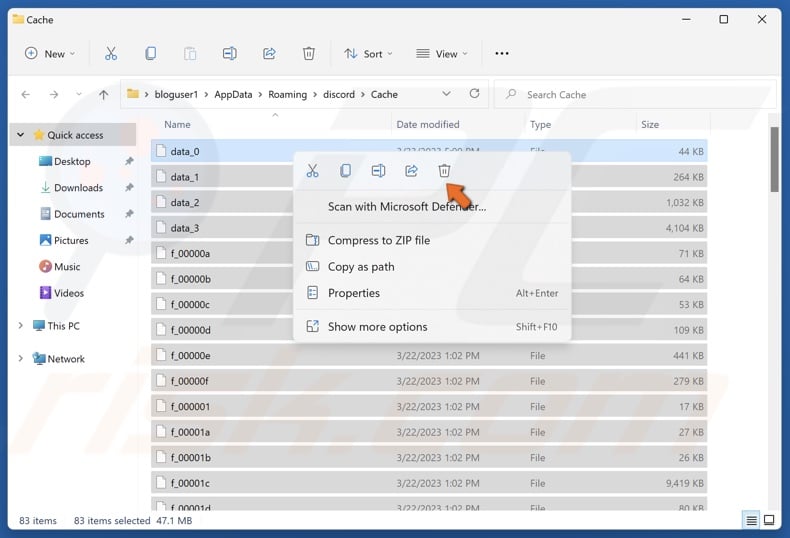The height and width of the screenshot is (538, 790).
Task: Open the Recent locations chevron
Action: click(79, 94)
